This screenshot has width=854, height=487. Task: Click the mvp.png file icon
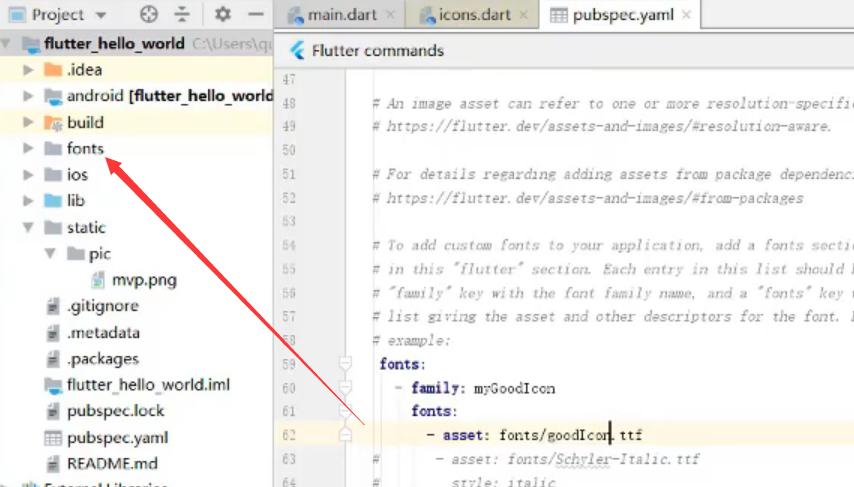pyautogui.click(x=98, y=280)
